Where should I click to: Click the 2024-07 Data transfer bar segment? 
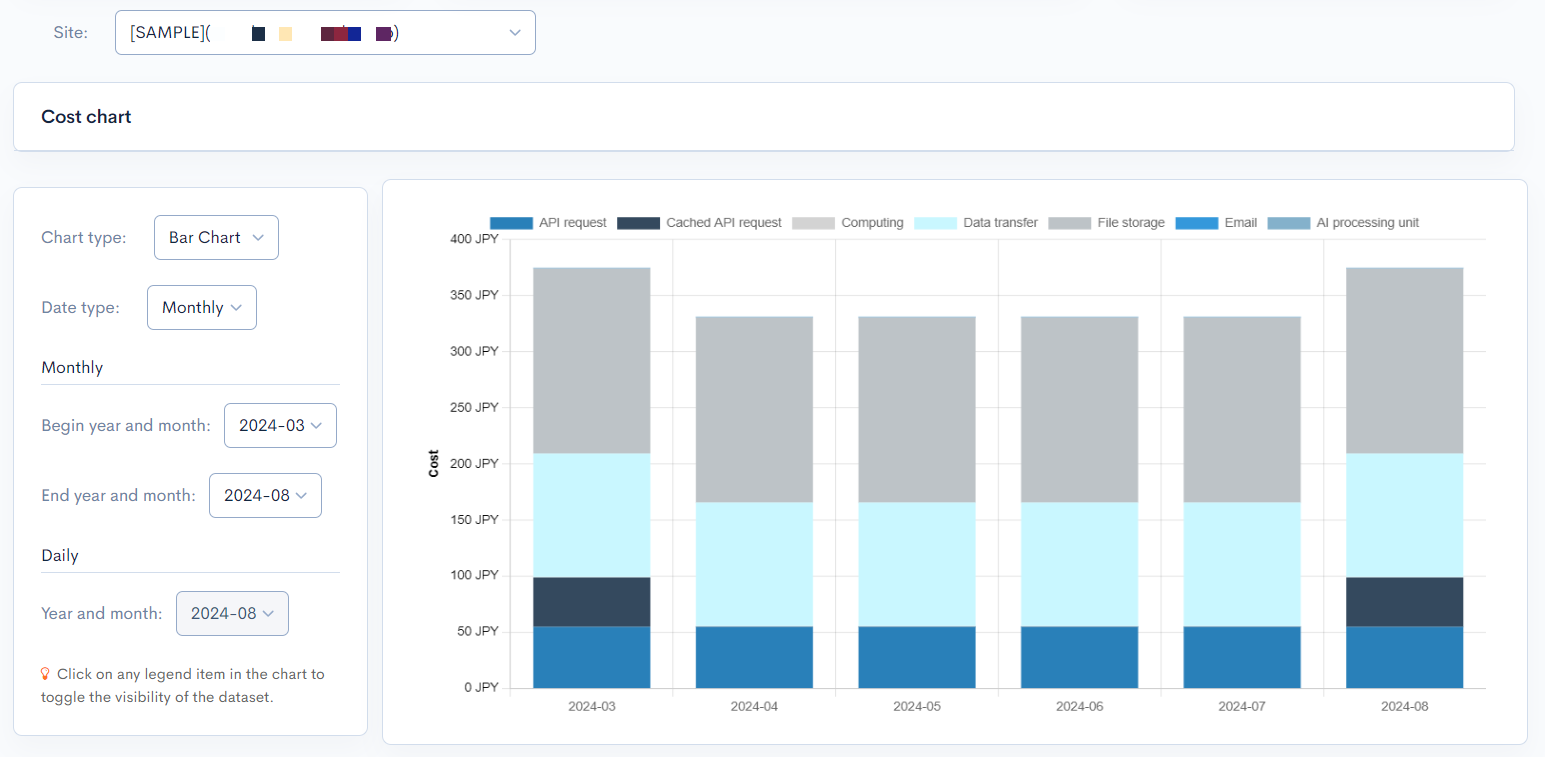pos(1242,564)
